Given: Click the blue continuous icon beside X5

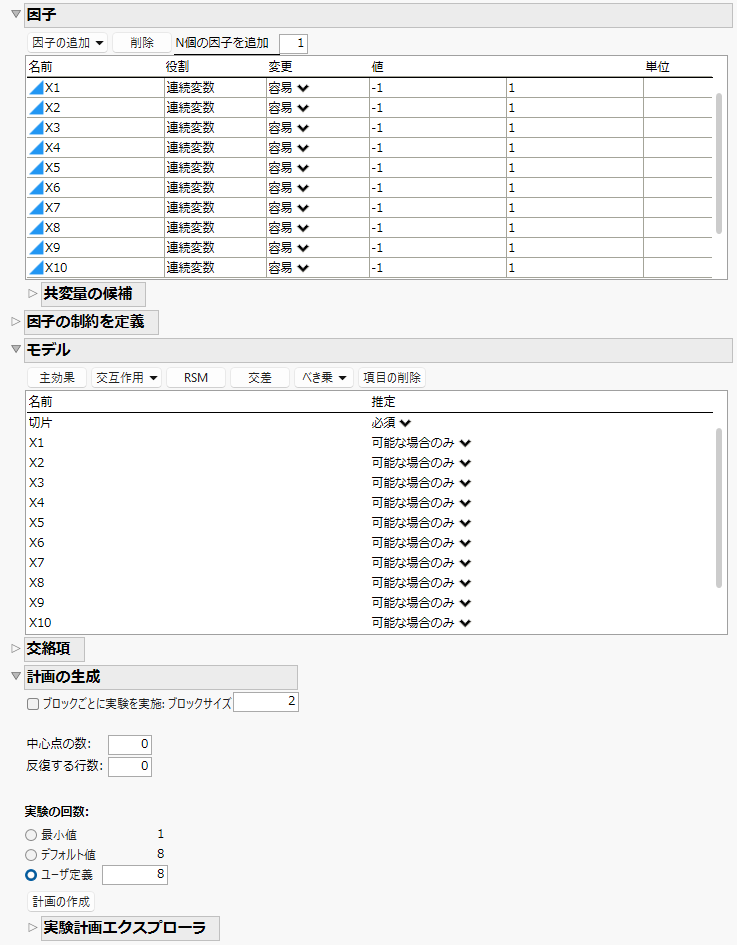Looking at the screenshot, I should [x=36, y=168].
